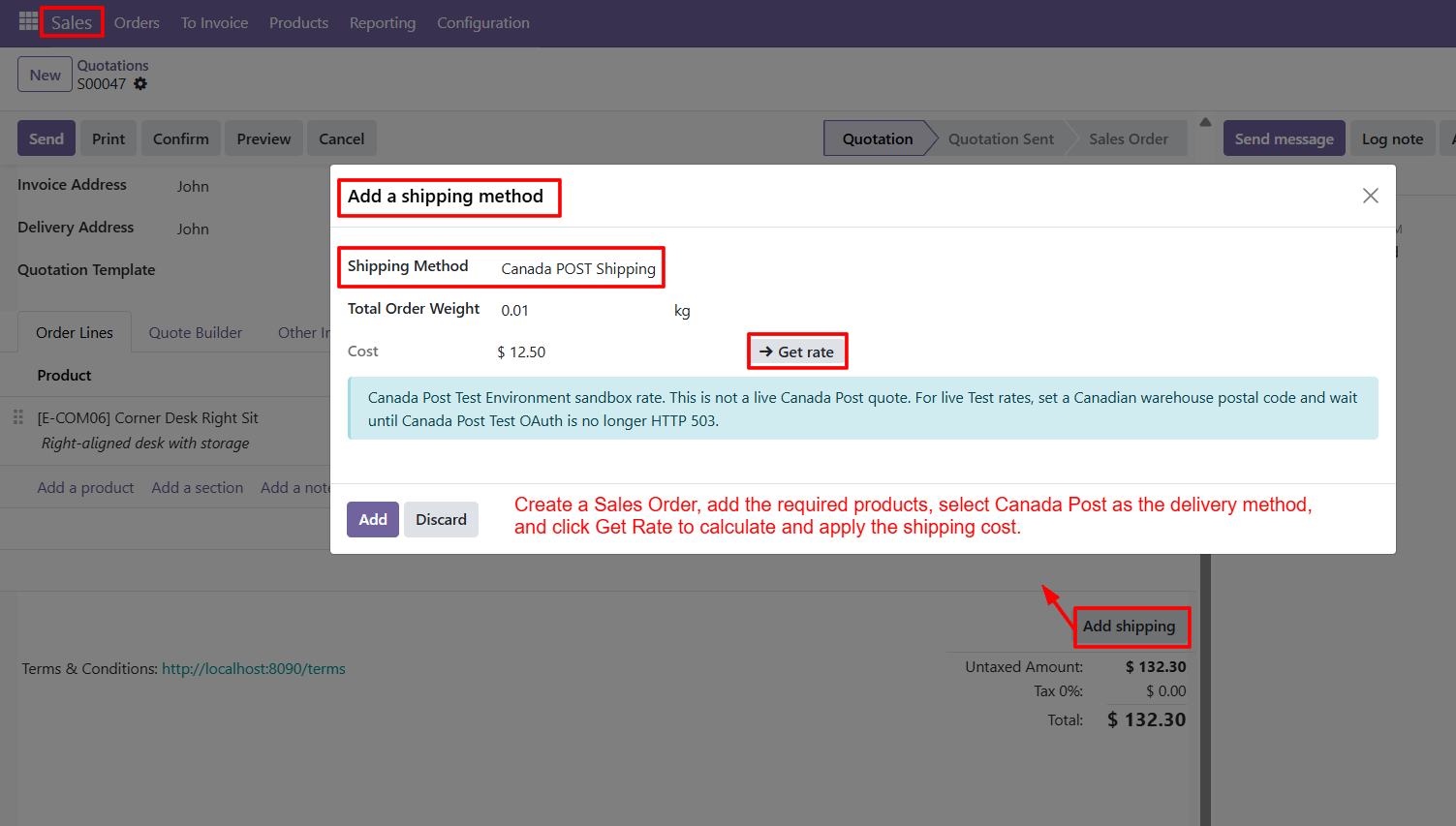Open the Orders menu
Image resolution: width=1456 pixels, height=826 pixels.
coord(137,22)
